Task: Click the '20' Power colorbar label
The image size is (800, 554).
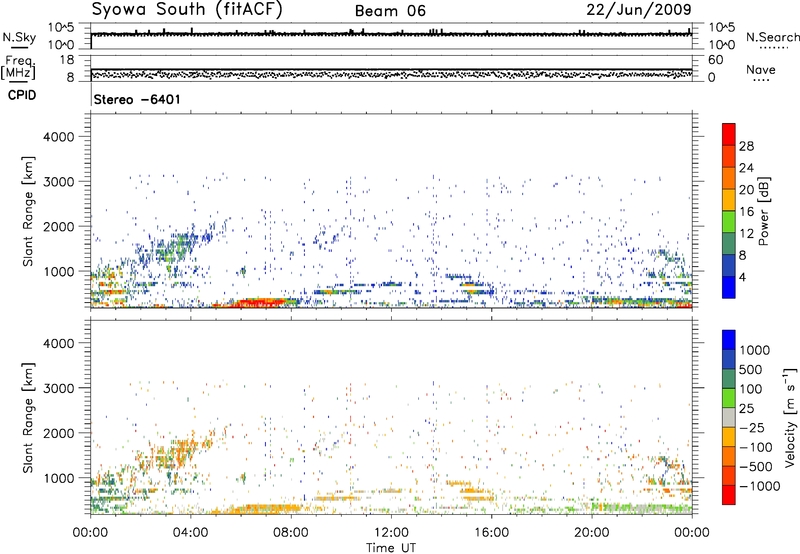Action: (x=746, y=190)
